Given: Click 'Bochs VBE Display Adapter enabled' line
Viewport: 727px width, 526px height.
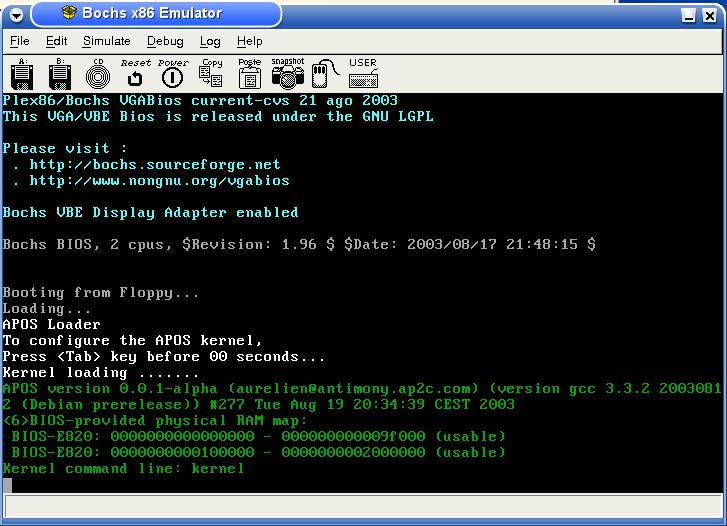Looking at the screenshot, I should click(x=150, y=212).
